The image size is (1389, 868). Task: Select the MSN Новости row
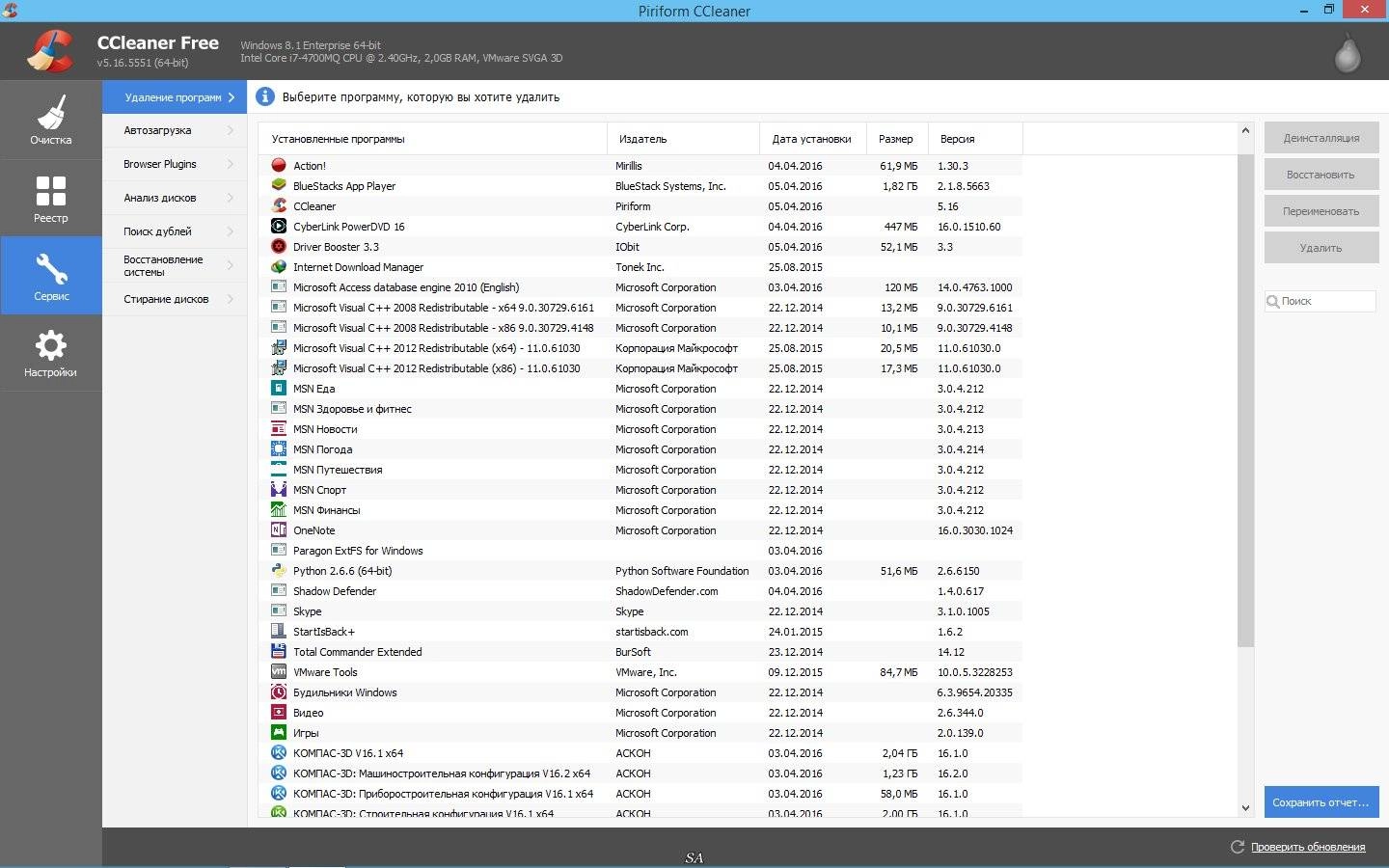(x=641, y=428)
